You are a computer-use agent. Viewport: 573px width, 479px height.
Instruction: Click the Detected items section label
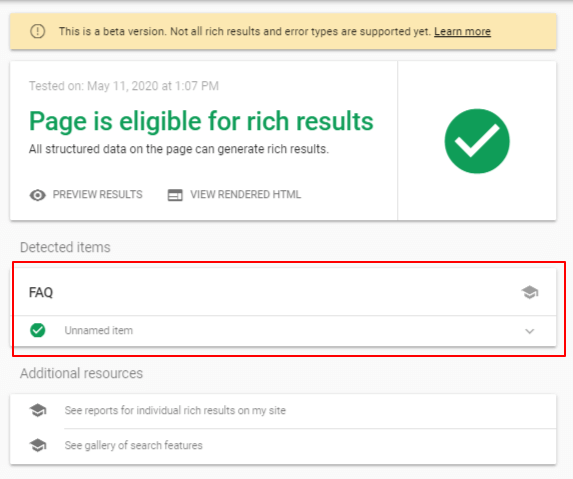[x=65, y=247]
